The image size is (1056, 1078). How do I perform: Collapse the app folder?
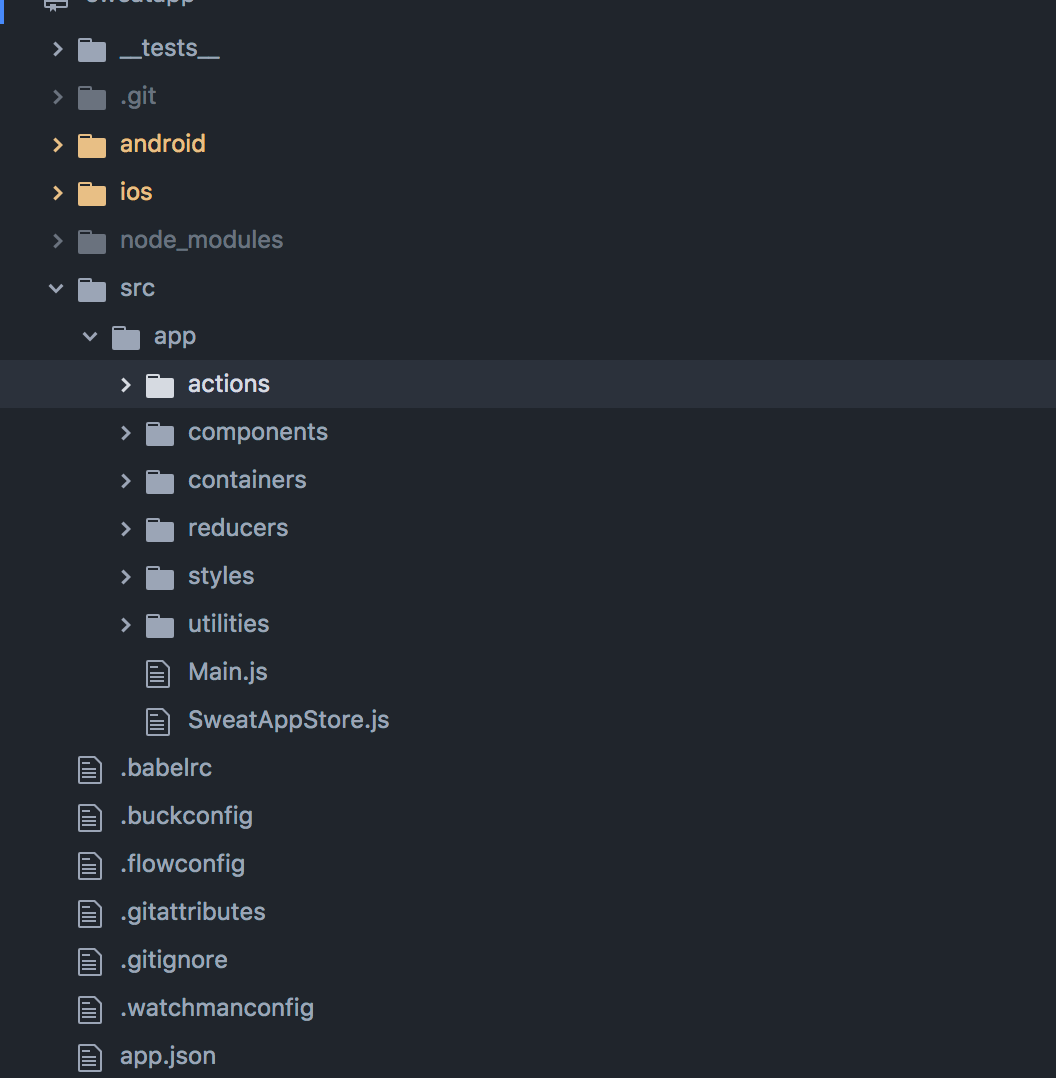[x=89, y=336]
